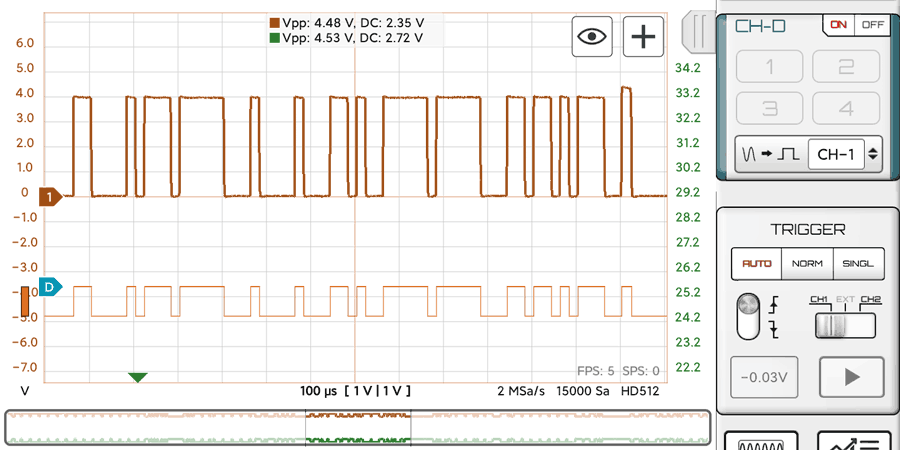
Task: Click the plus add button
Action: coord(643,37)
